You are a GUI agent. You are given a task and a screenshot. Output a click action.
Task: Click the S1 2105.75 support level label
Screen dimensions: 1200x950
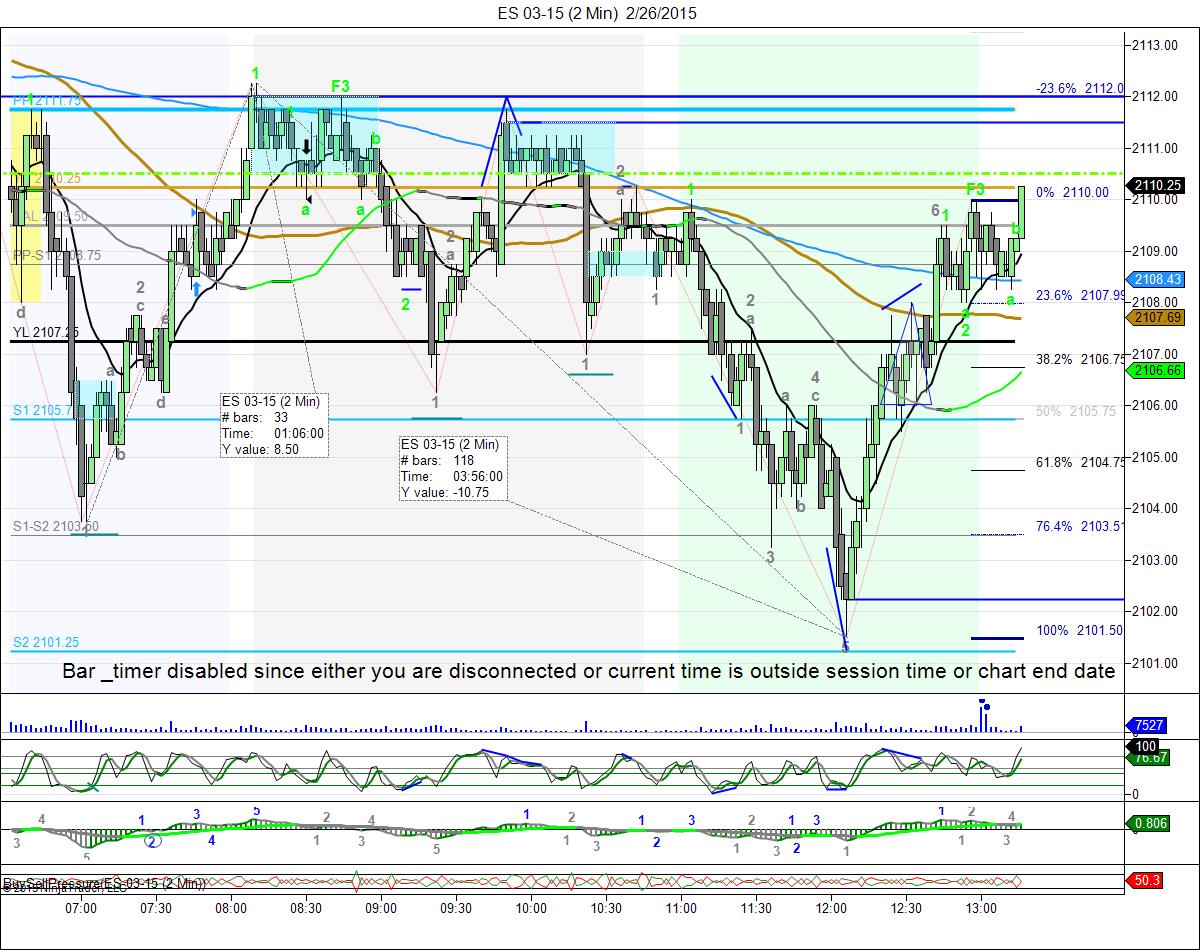click(43, 410)
